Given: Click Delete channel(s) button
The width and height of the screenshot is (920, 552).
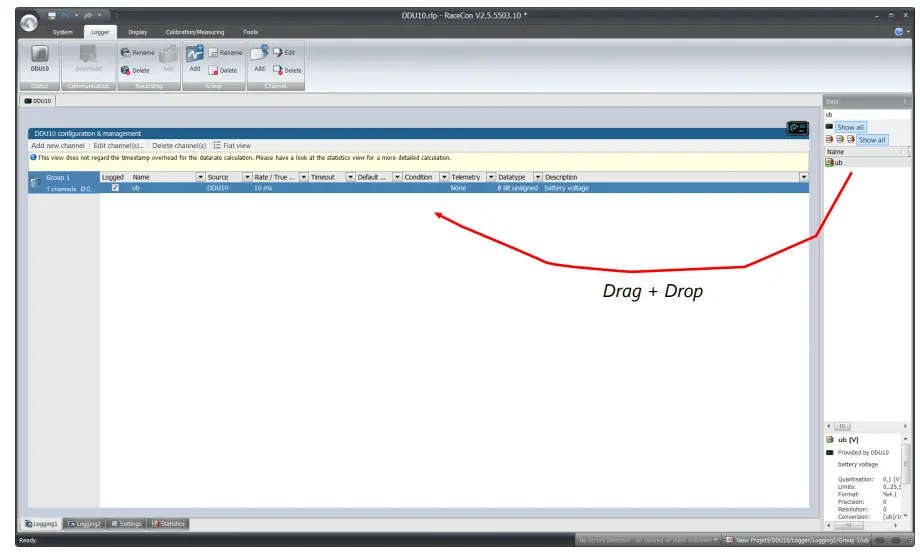Looking at the screenshot, I should click(179, 145).
